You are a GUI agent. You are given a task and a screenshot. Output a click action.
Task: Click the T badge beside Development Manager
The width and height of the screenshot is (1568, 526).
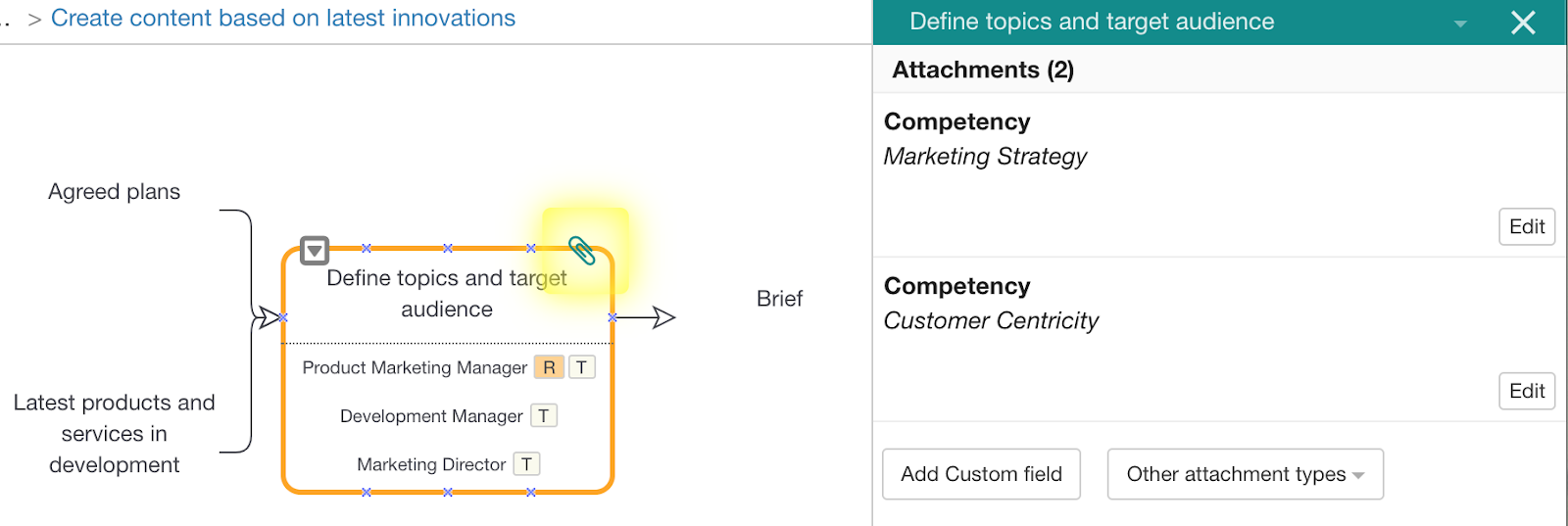pyautogui.click(x=544, y=416)
